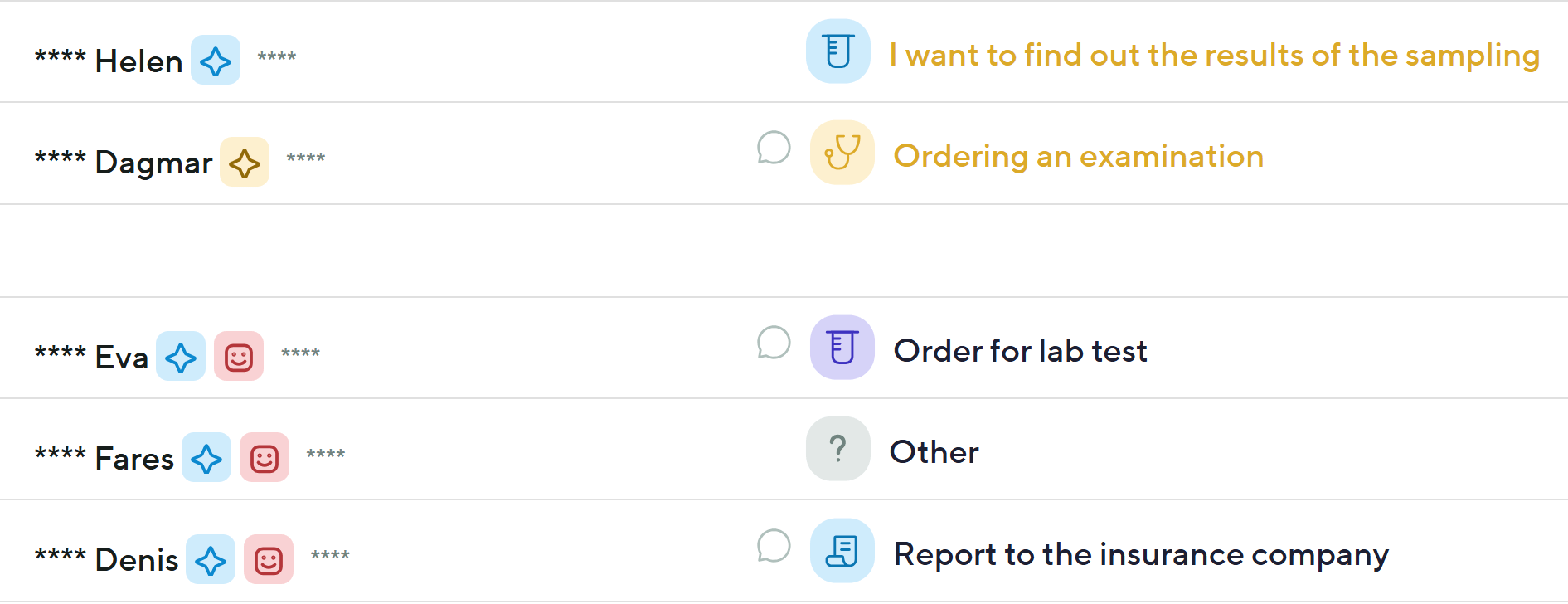Open Report to the insurance company request
The height and width of the screenshot is (604, 1568).
[x=1140, y=554]
